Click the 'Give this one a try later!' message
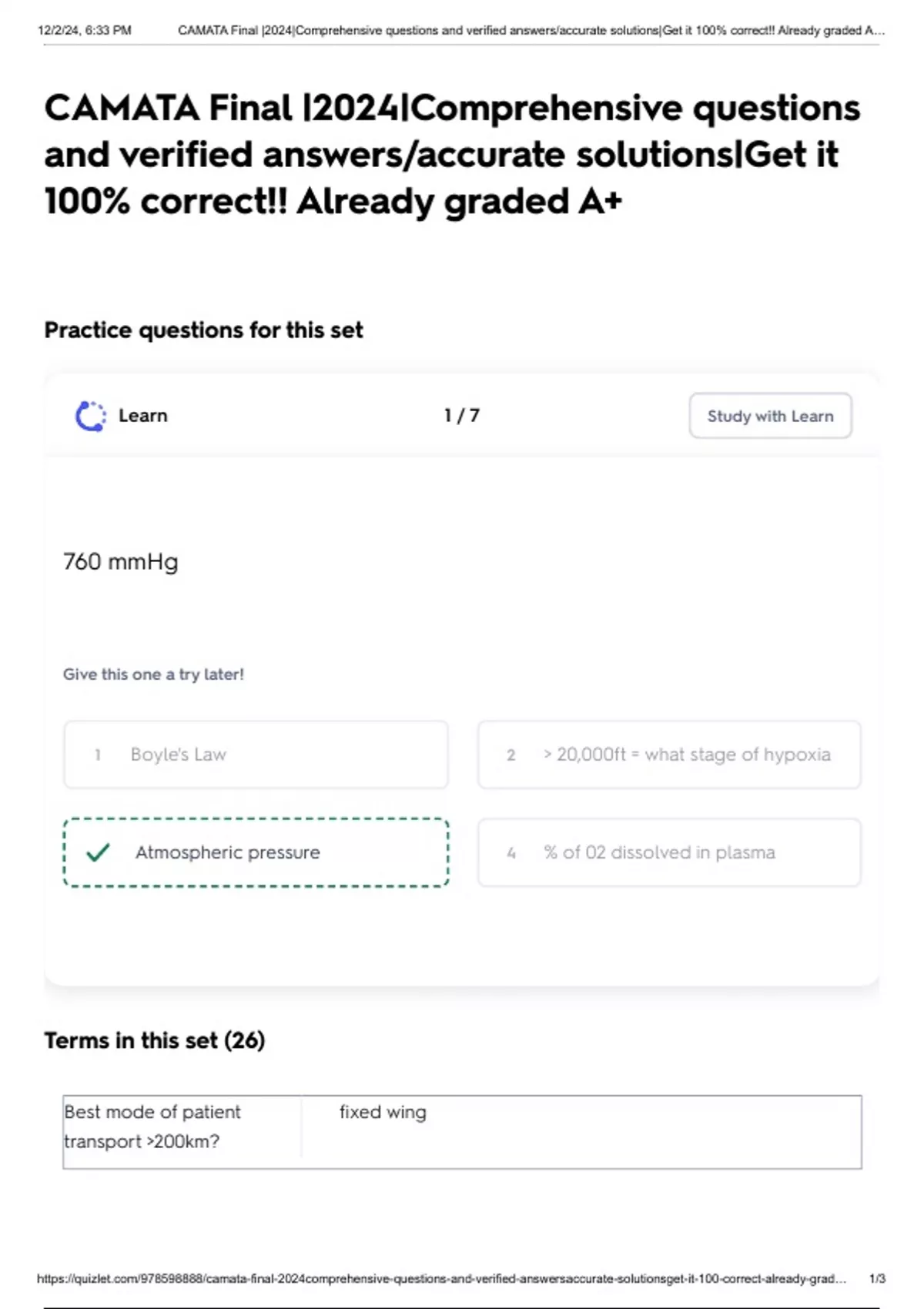924x1309 pixels. 153,674
